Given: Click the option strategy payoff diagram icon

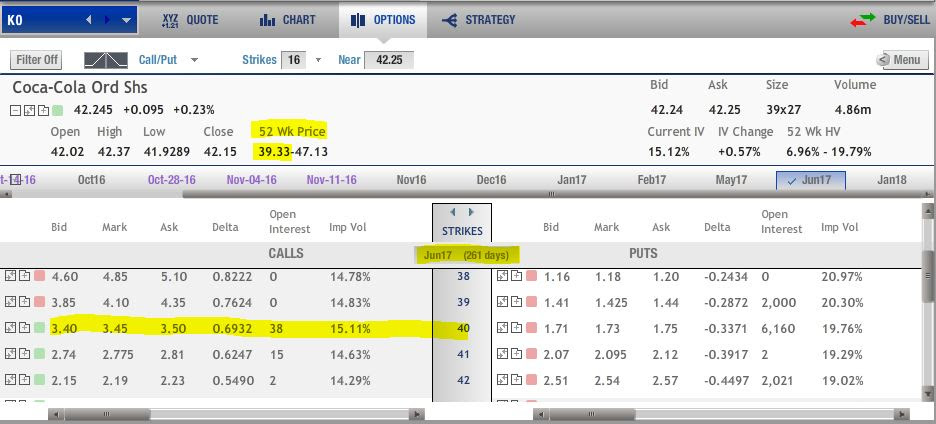Looking at the screenshot, I should (105, 60).
